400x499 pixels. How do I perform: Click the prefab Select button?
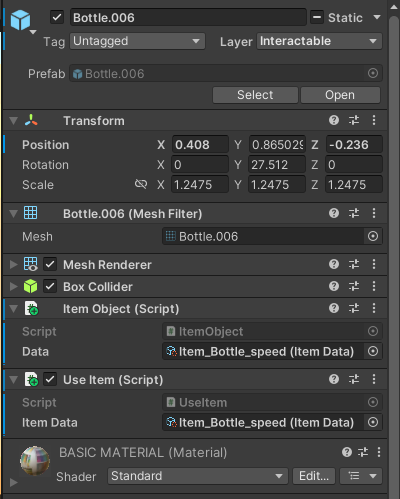(x=255, y=95)
